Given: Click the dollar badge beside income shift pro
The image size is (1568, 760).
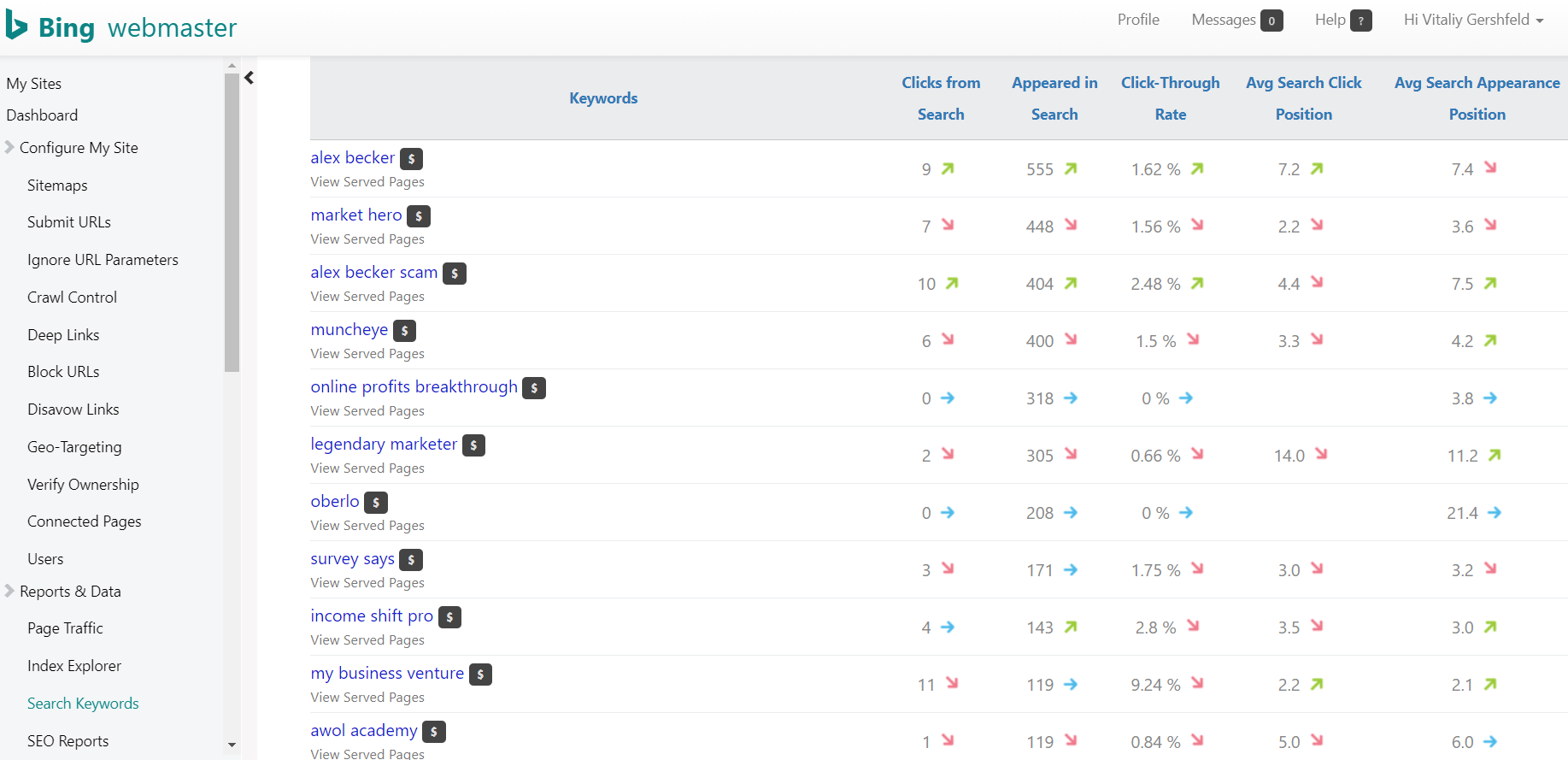Looking at the screenshot, I should pos(450,617).
